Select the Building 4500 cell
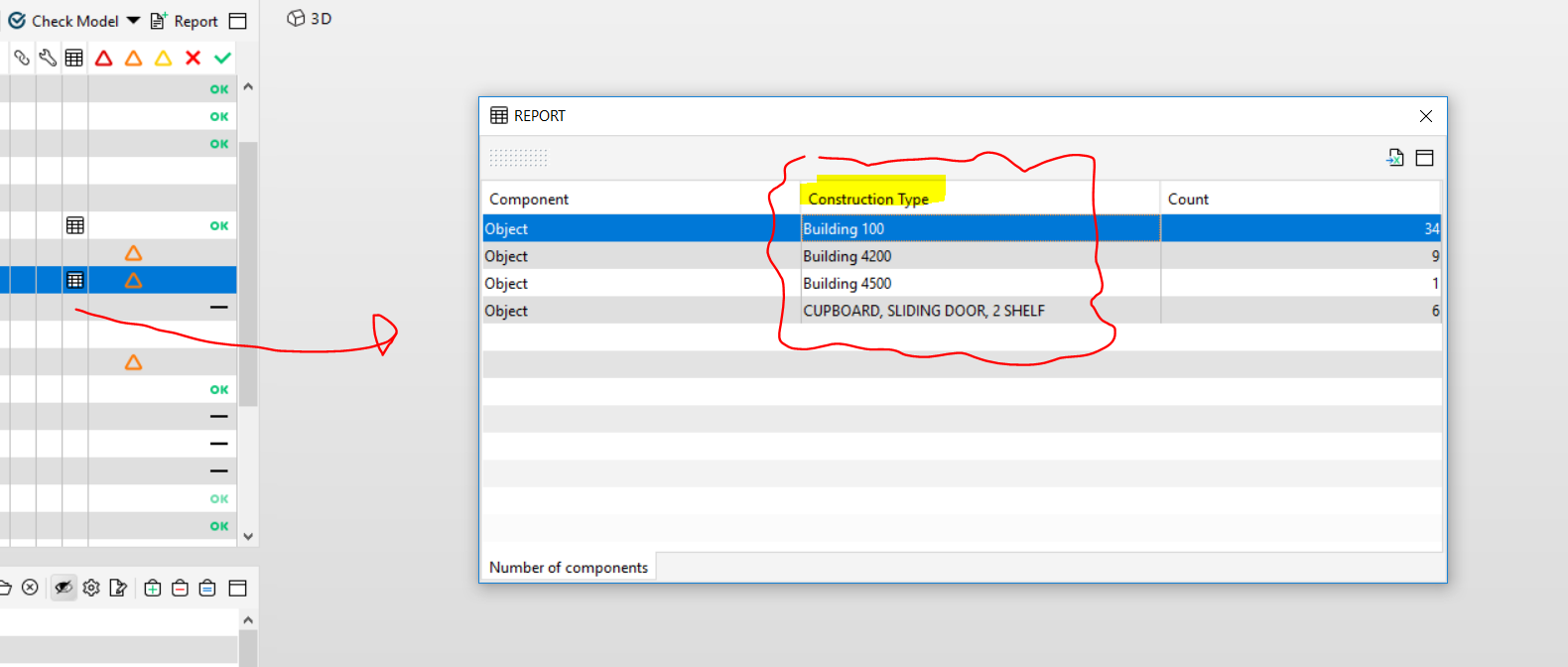 pyautogui.click(x=980, y=283)
